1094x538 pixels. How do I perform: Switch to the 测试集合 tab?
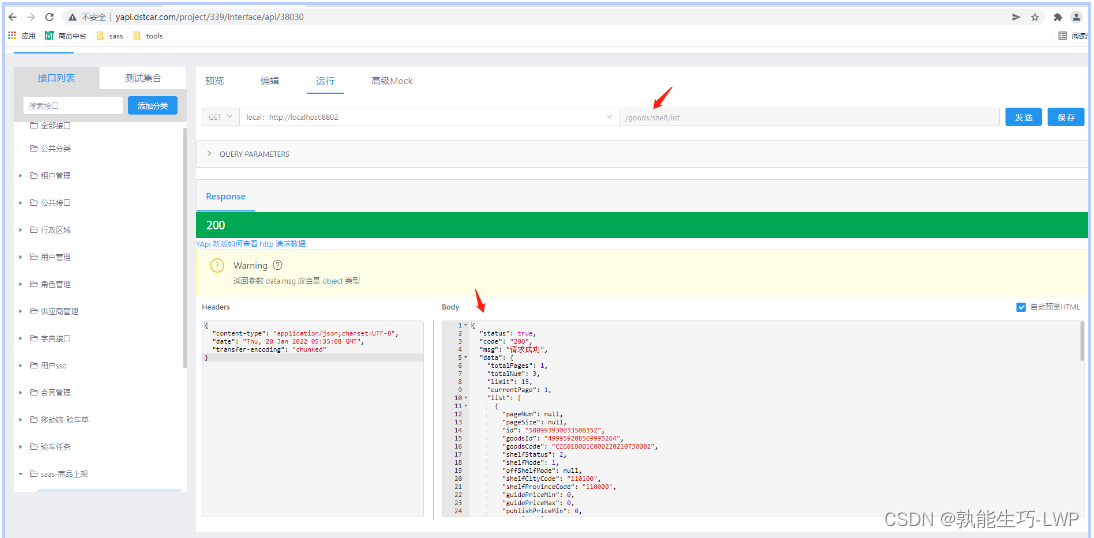(x=143, y=78)
